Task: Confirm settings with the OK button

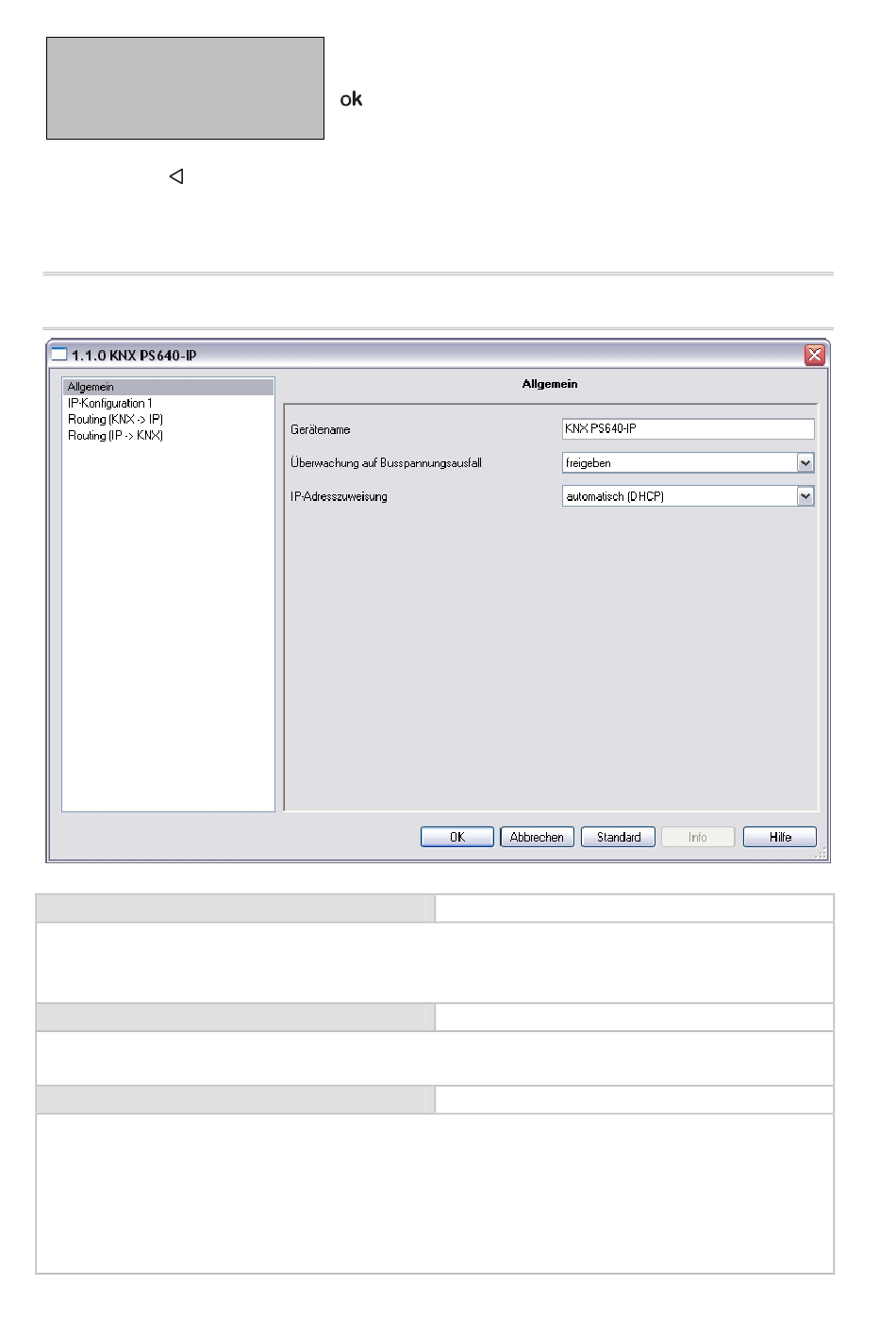Action: coord(456,837)
